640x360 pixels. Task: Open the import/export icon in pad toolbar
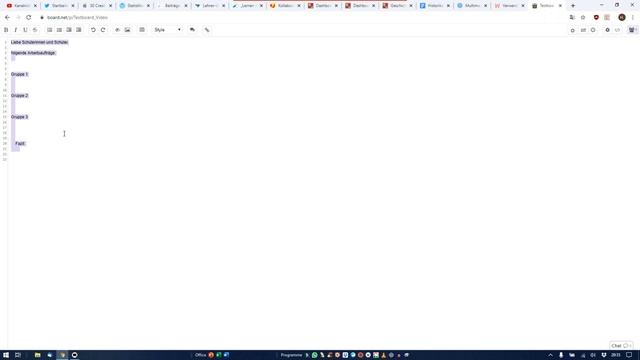tap(583, 30)
